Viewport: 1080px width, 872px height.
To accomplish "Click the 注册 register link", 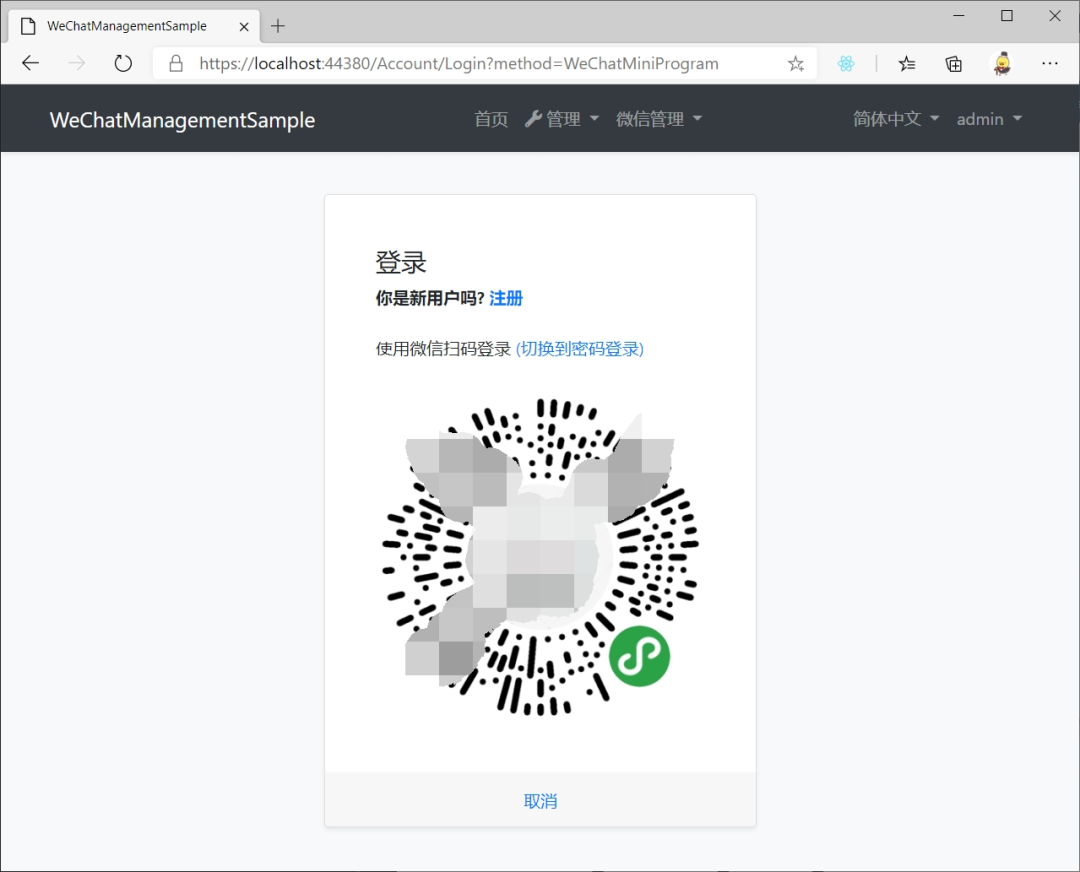I will pos(506,298).
